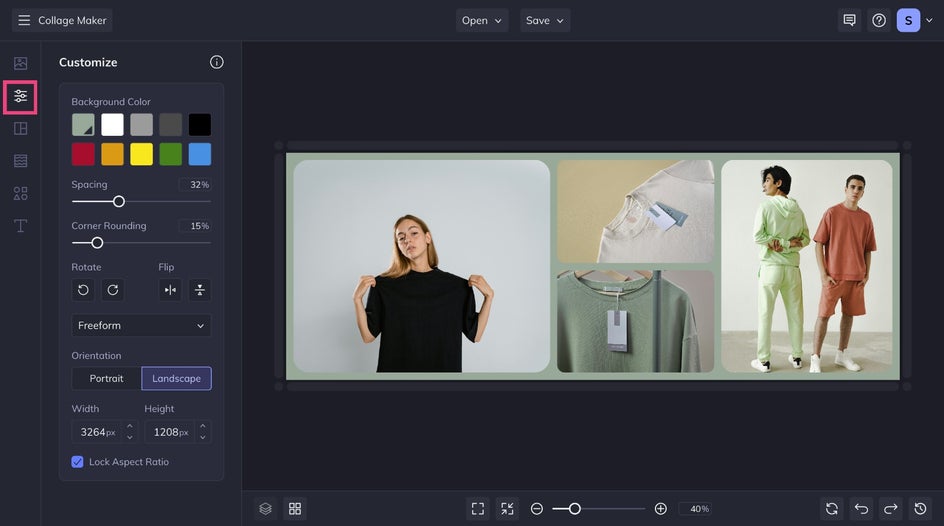The width and height of the screenshot is (944, 526).
Task: Flip collage horizontally
Action: point(170,290)
